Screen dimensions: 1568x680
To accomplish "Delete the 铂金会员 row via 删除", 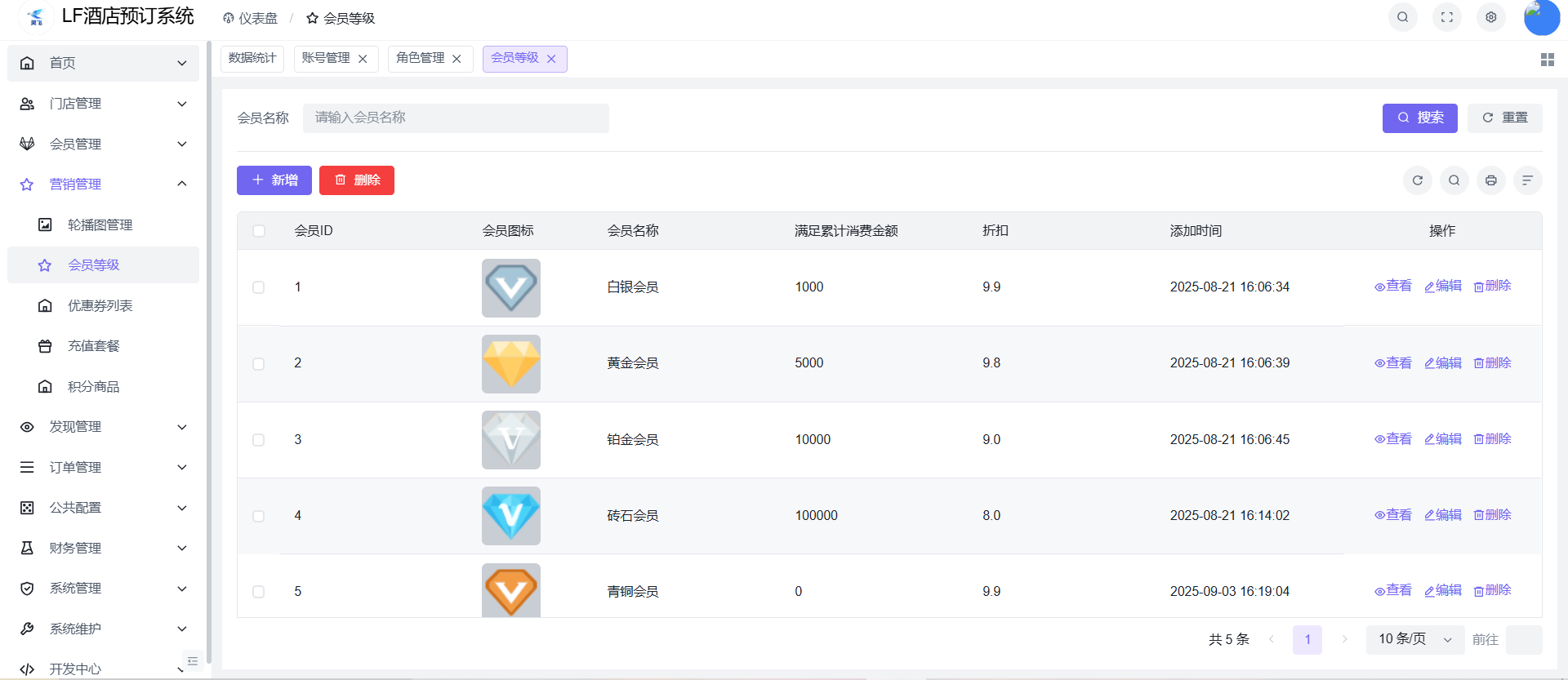I will pos(1492,439).
